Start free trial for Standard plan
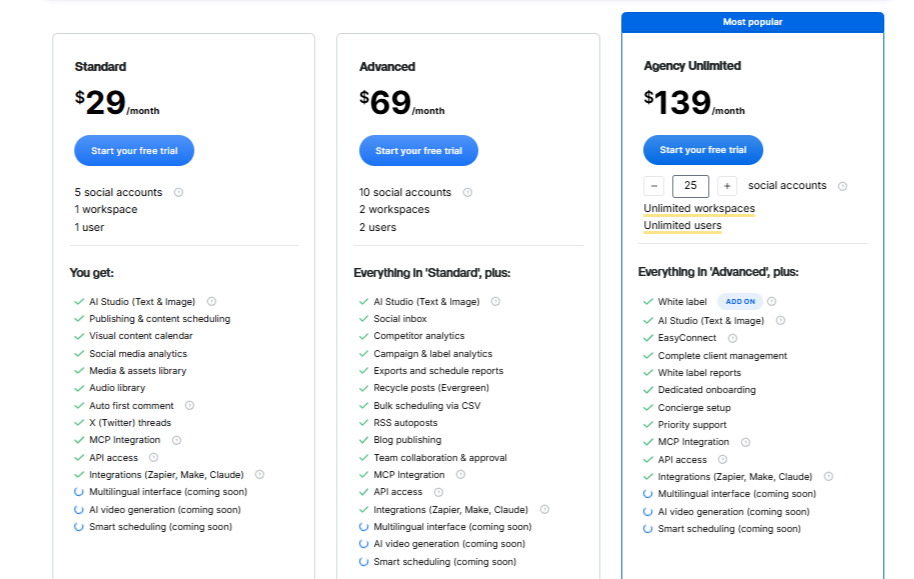The image size is (914, 579). (x=134, y=151)
